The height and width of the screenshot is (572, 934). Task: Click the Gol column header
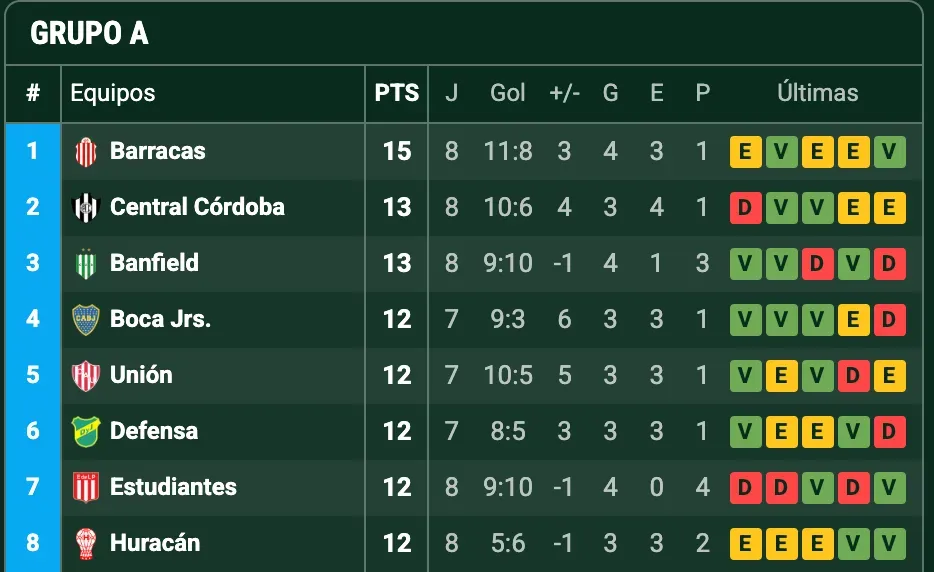508,93
